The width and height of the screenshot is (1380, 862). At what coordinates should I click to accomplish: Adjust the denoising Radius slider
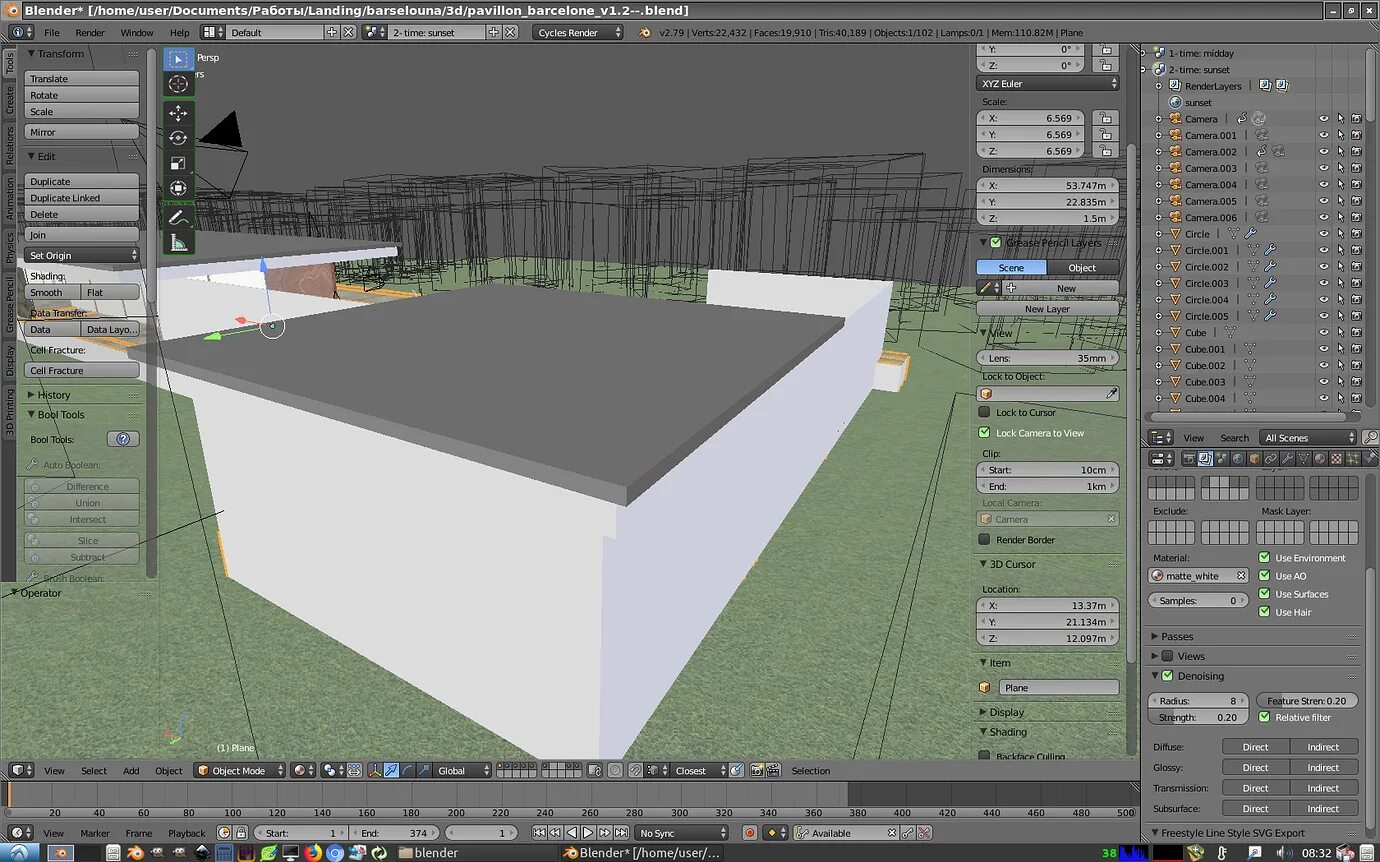click(1198, 701)
